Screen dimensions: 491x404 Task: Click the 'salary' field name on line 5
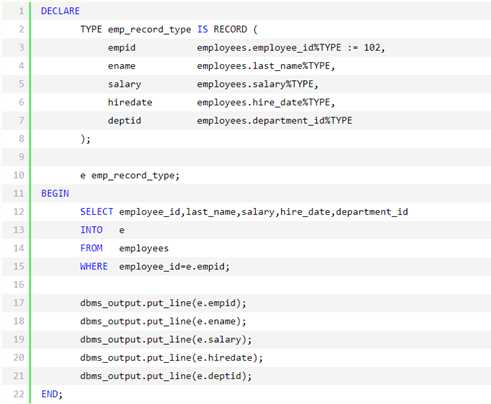tap(124, 84)
